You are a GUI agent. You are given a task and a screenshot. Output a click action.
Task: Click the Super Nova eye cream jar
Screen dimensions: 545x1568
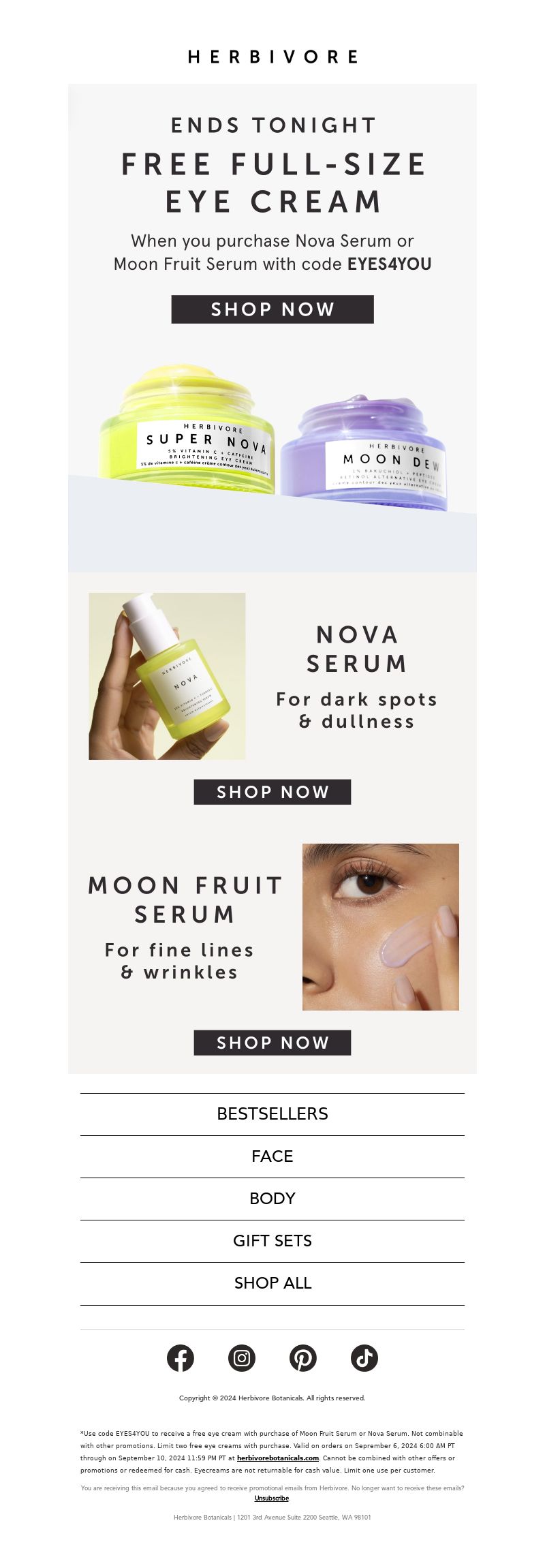(187, 431)
